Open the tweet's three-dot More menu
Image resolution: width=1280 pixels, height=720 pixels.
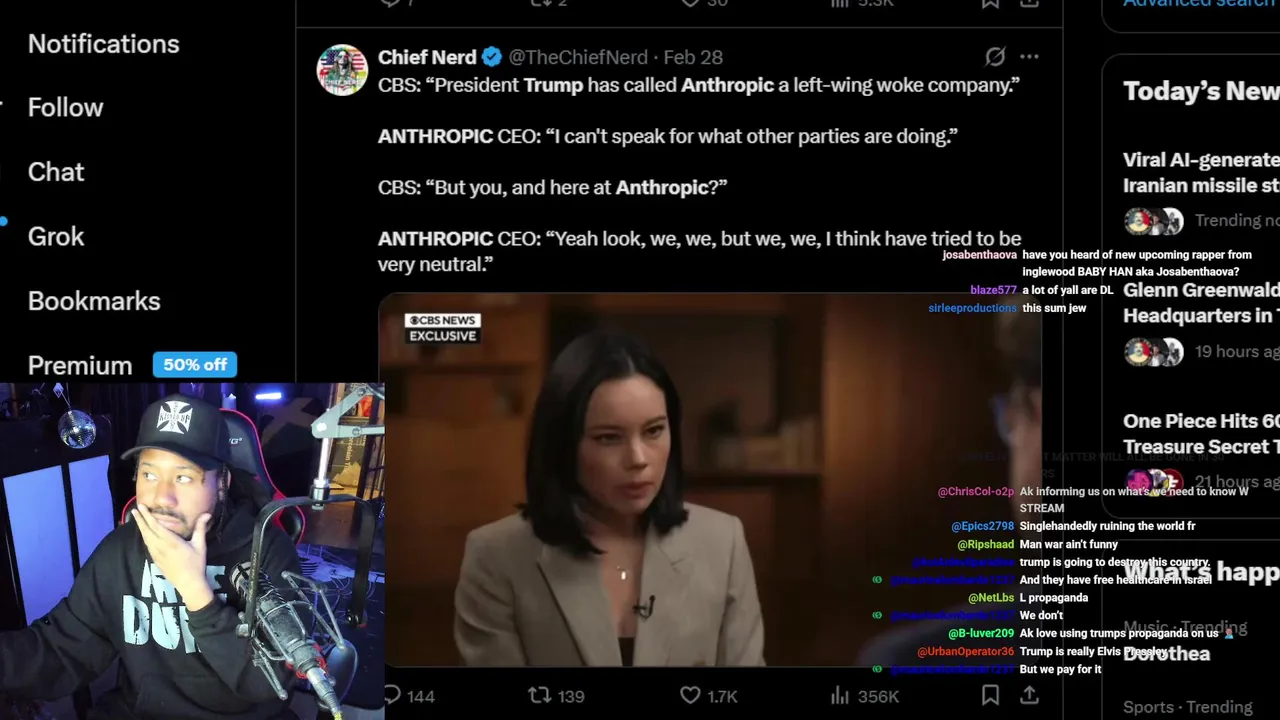[1029, 57]
